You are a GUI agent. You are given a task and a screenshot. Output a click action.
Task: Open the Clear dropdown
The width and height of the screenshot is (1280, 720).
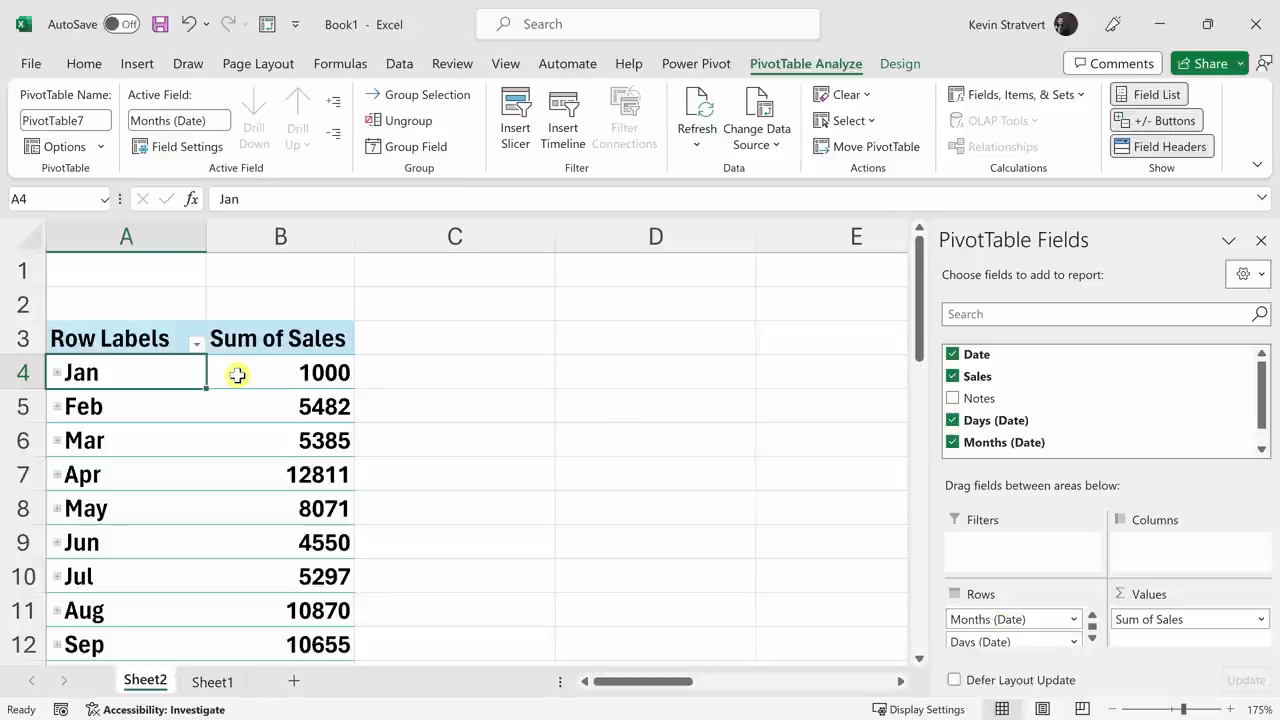[842, 94]
